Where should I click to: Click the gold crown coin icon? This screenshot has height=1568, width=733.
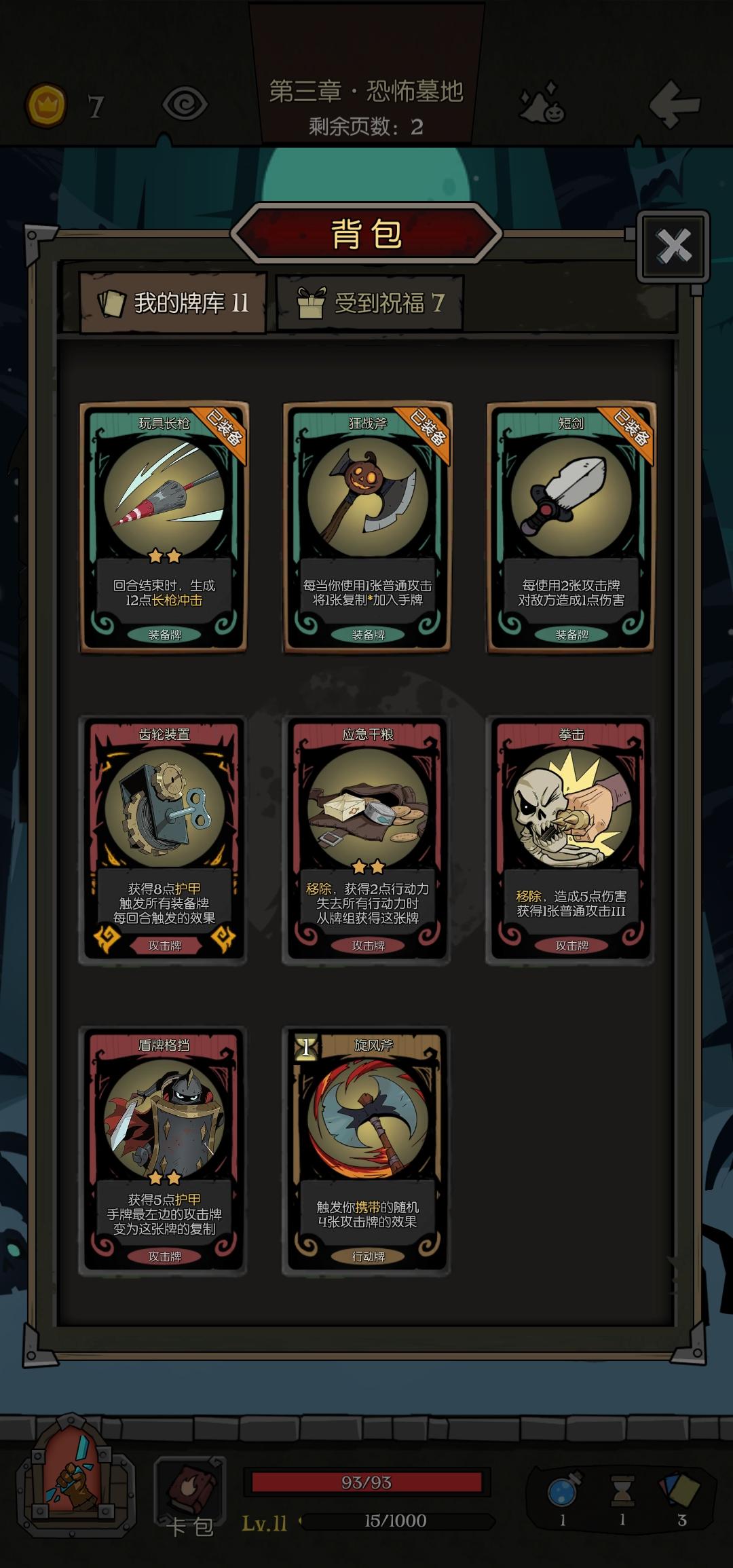pos(46,105)
